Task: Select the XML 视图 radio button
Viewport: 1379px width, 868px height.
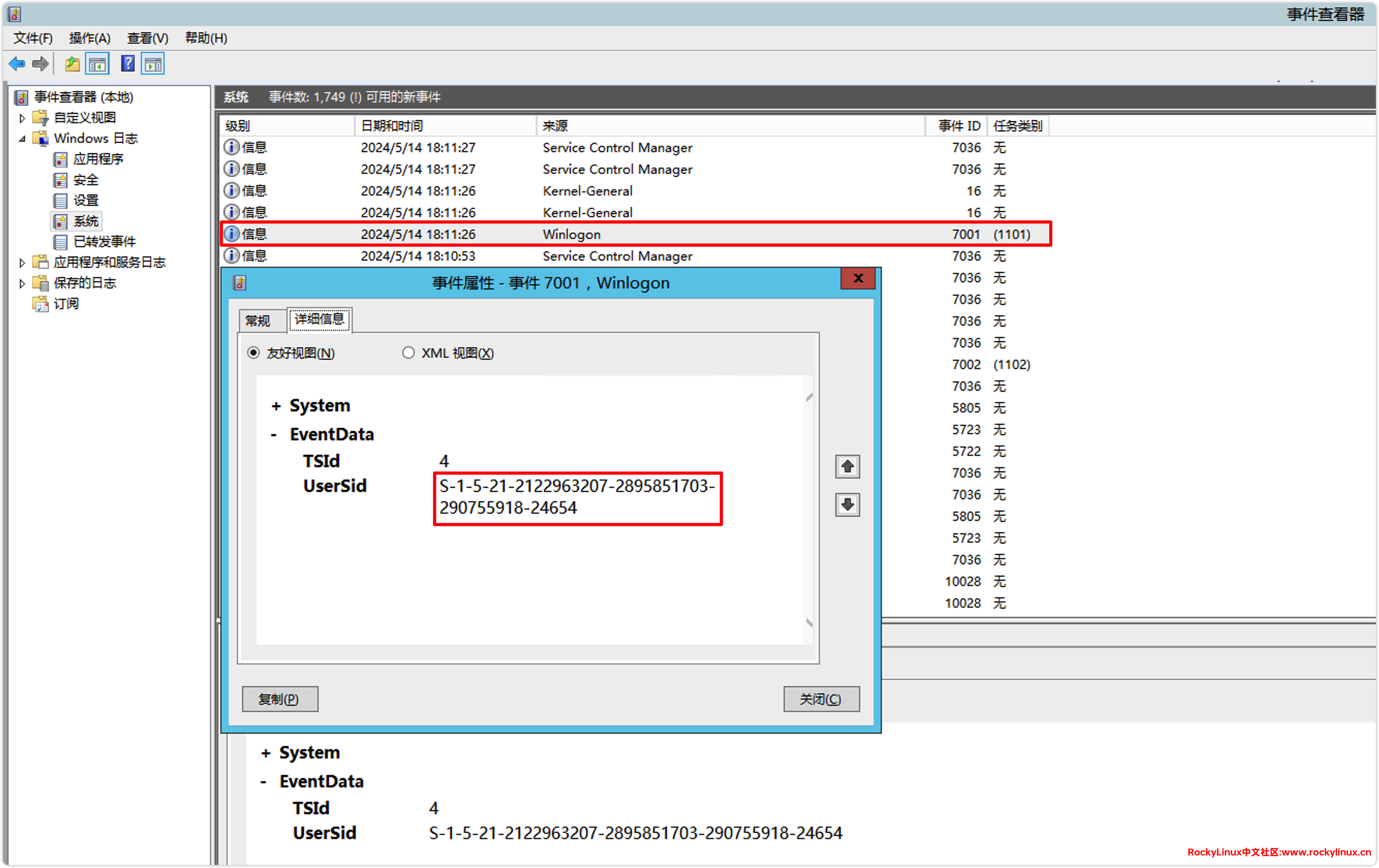Action: [x=408, y=353]
